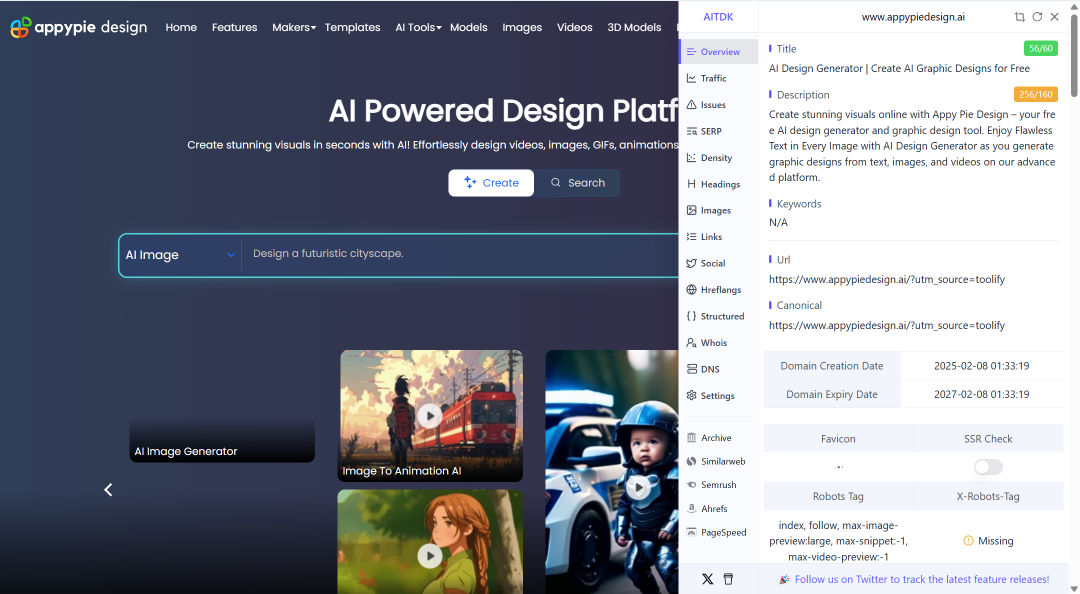Click the left carousel arrow

tap(108, 489)
